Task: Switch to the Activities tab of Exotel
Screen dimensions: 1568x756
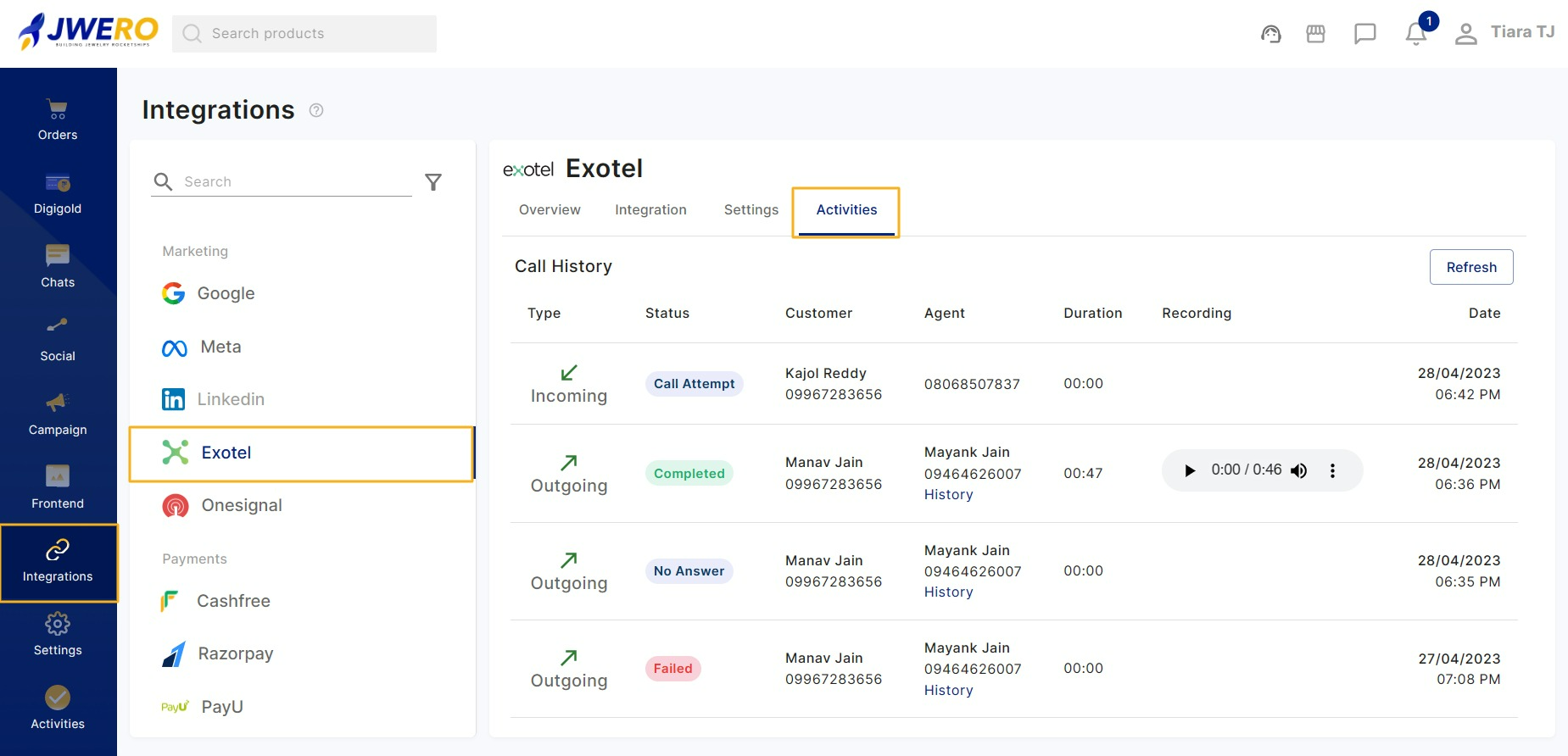Action: point(846,211)
